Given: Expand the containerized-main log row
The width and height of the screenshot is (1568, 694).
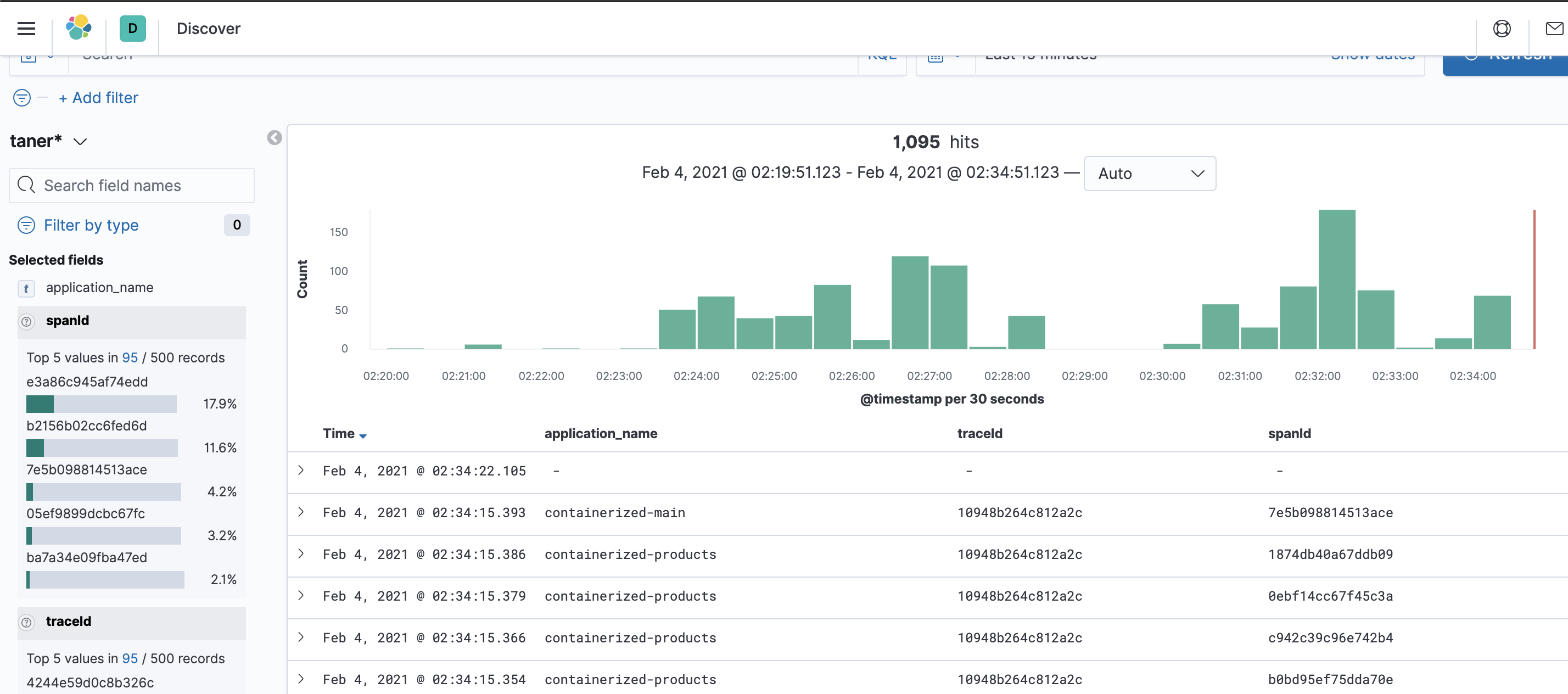Looking at the screenshot, I should (301, 512).
